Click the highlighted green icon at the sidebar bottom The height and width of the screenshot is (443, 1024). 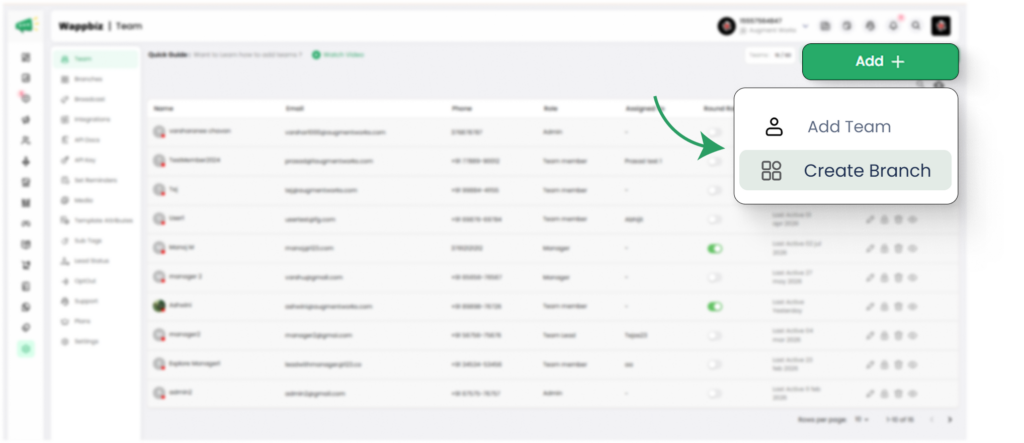click(26, 349)
